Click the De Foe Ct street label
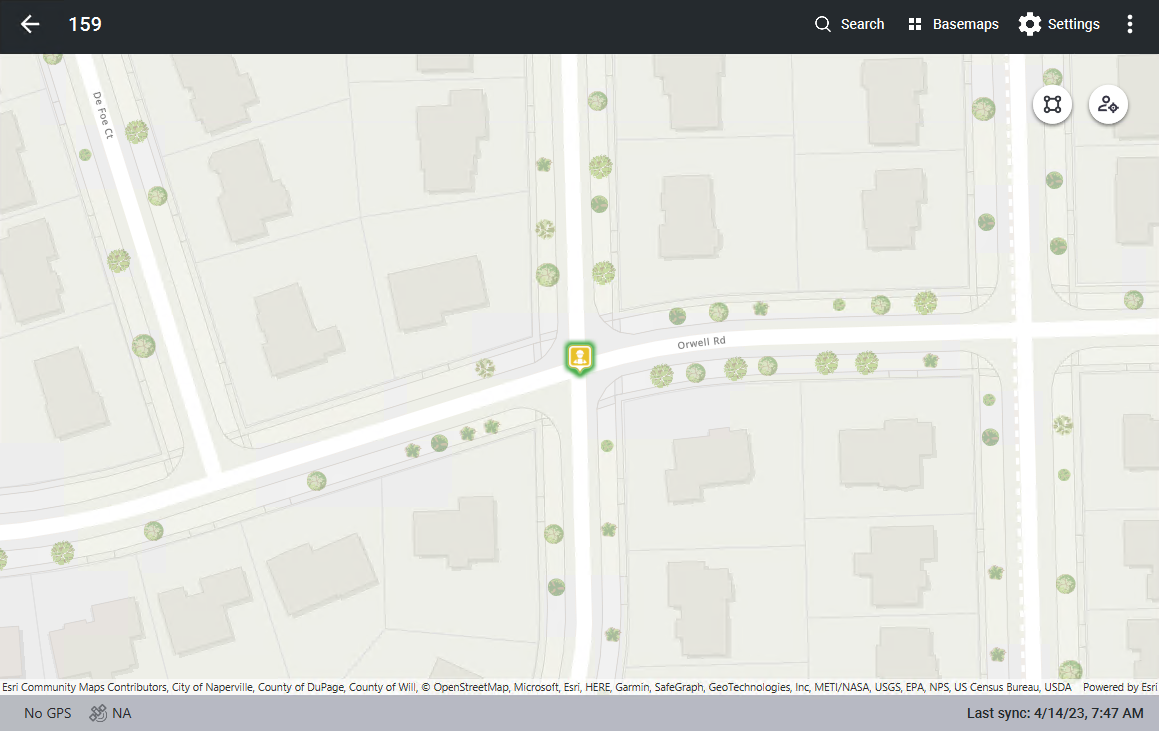 (x=106, y=115)
